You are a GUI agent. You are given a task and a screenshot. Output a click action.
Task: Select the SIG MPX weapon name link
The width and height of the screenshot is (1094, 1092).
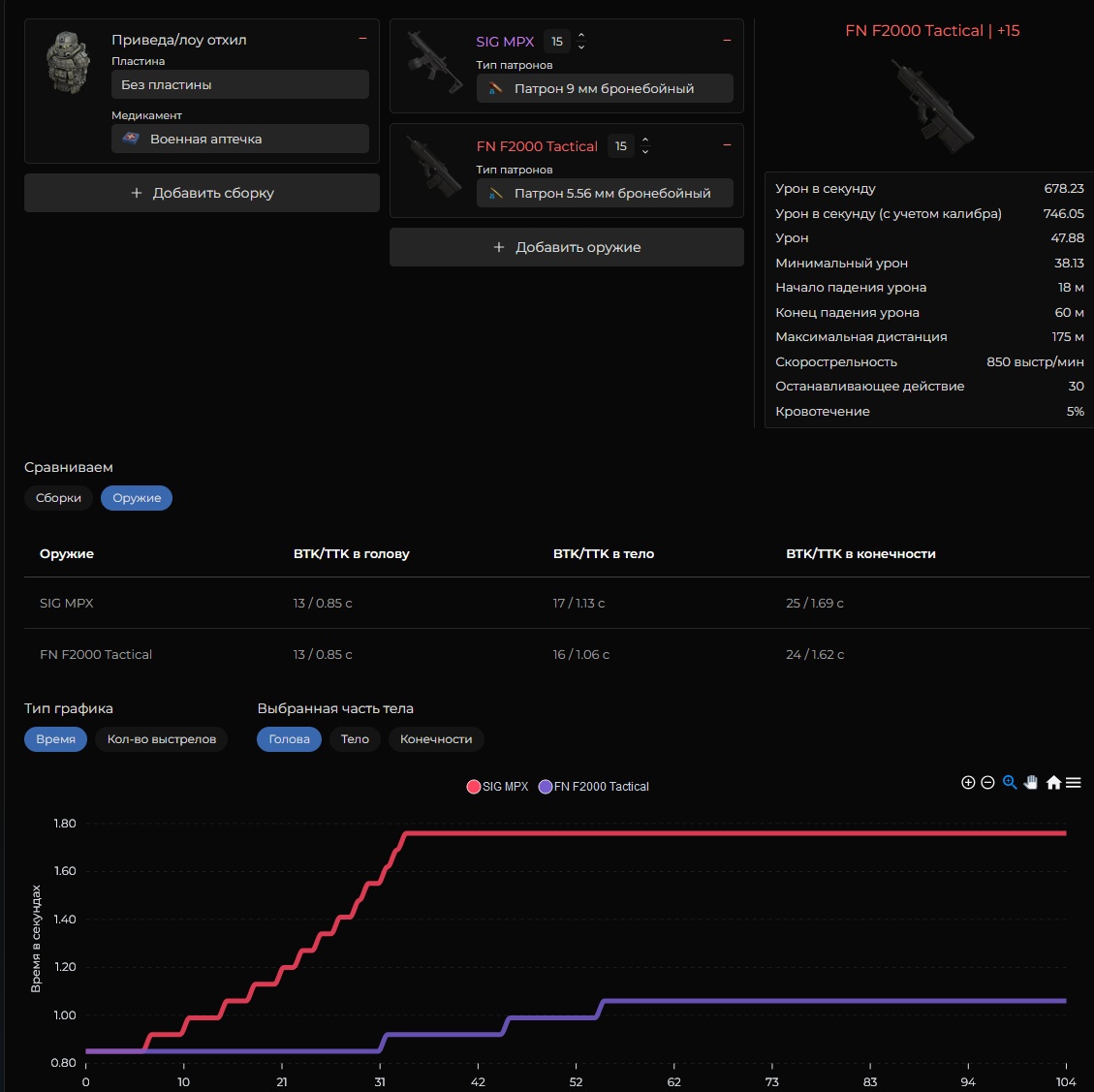click(x=505, y=41)
